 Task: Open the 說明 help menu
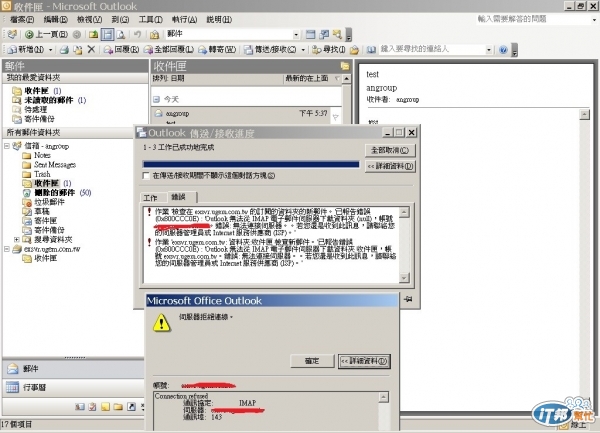pyautogui.click(x=219, y=19)
